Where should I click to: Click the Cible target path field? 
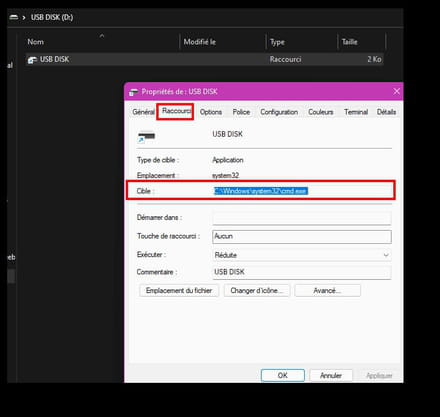click(302, 191)
